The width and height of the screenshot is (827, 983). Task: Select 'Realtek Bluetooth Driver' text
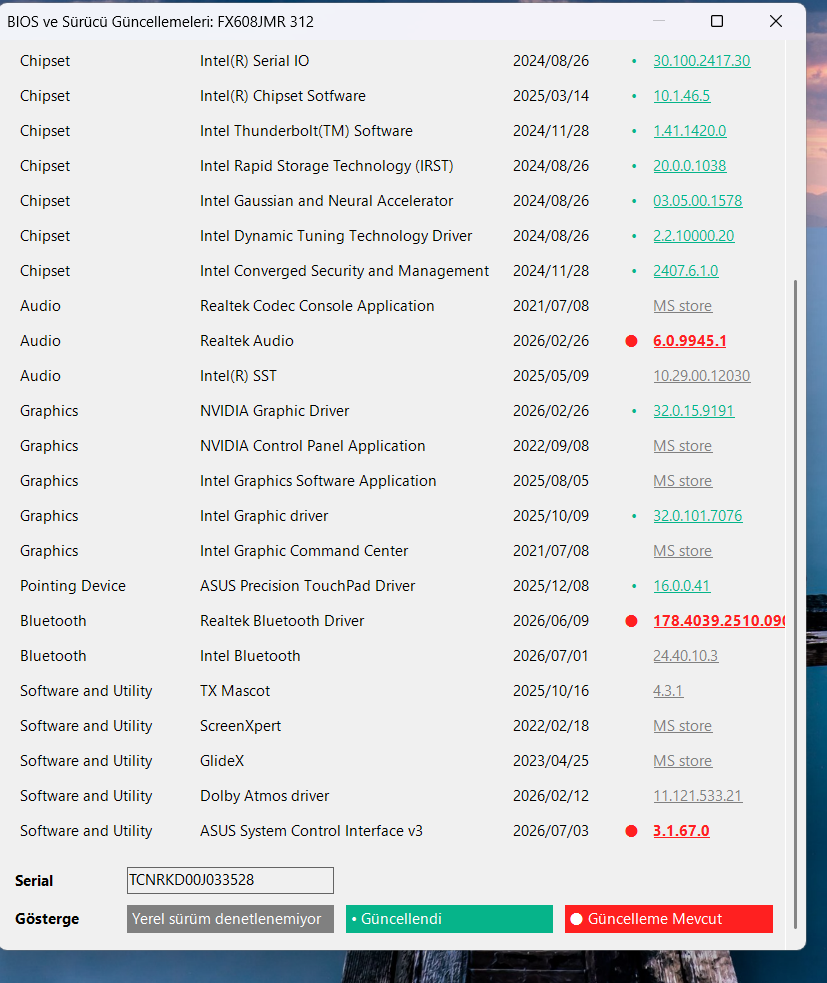coord(282,621)
